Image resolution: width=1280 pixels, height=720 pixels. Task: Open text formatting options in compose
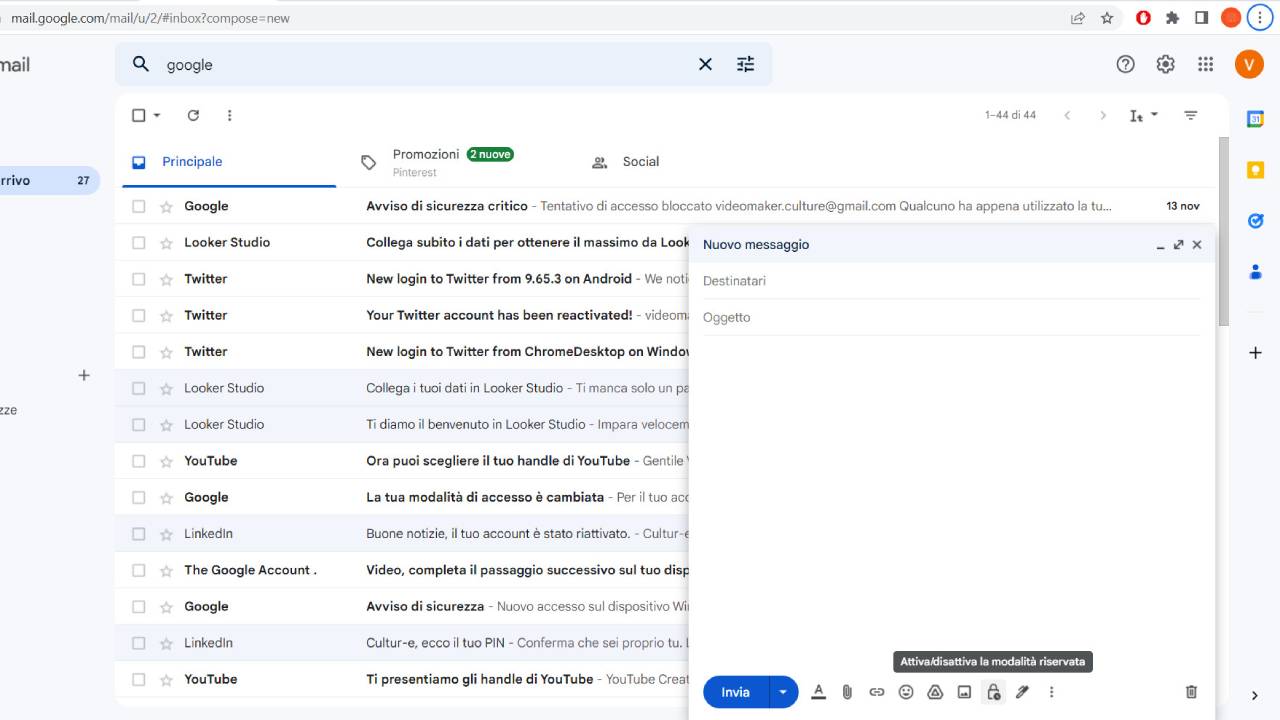coord(818,692)
